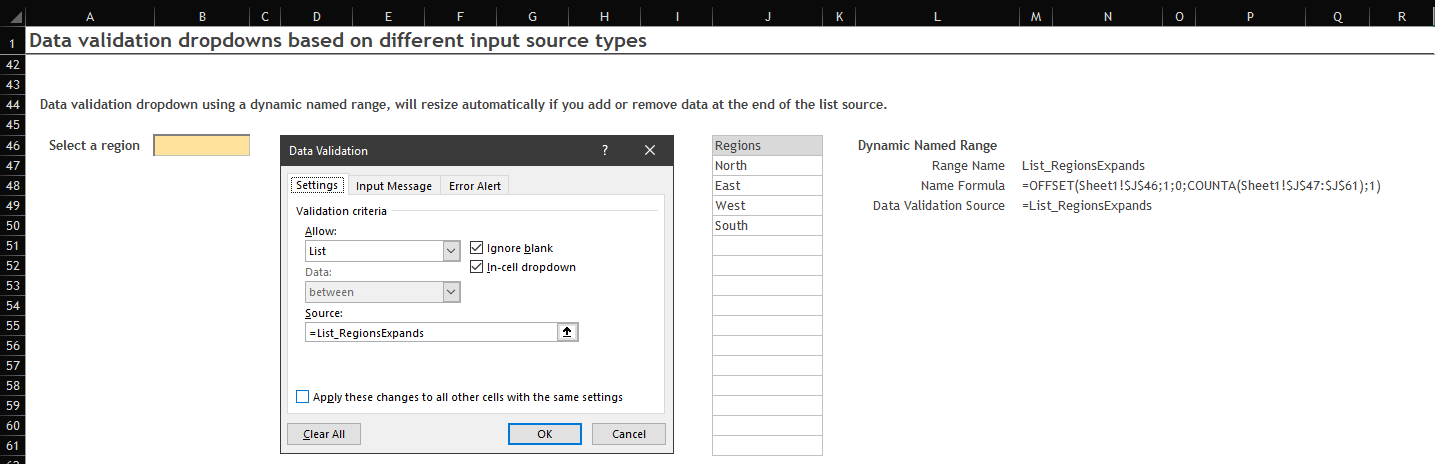Viewport: 1435px width, 464px height.
Task: Select the yellow region input cell
Action: (x=202, y=146)
